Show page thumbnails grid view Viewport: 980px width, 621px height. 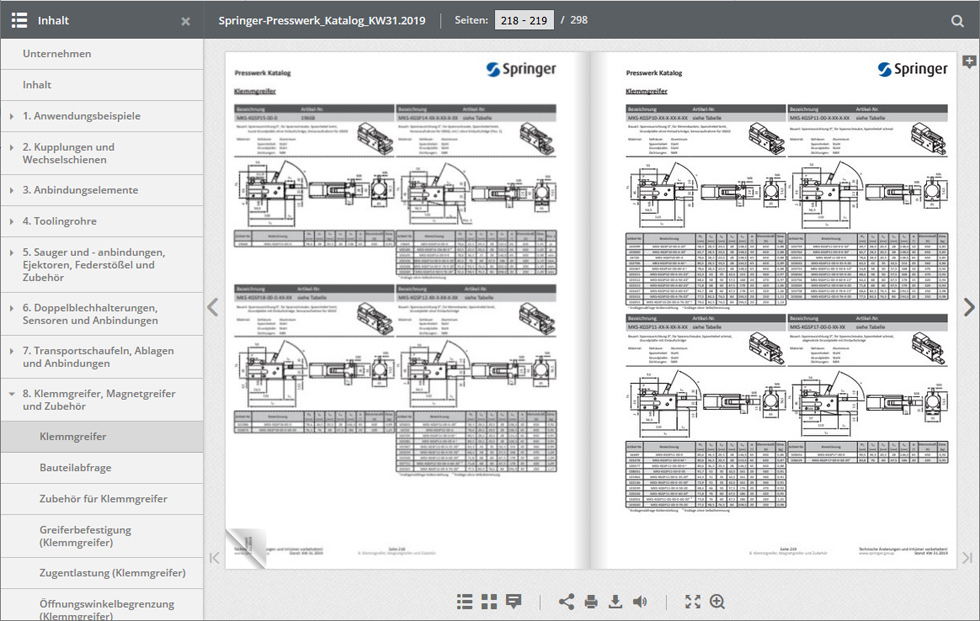489,602
